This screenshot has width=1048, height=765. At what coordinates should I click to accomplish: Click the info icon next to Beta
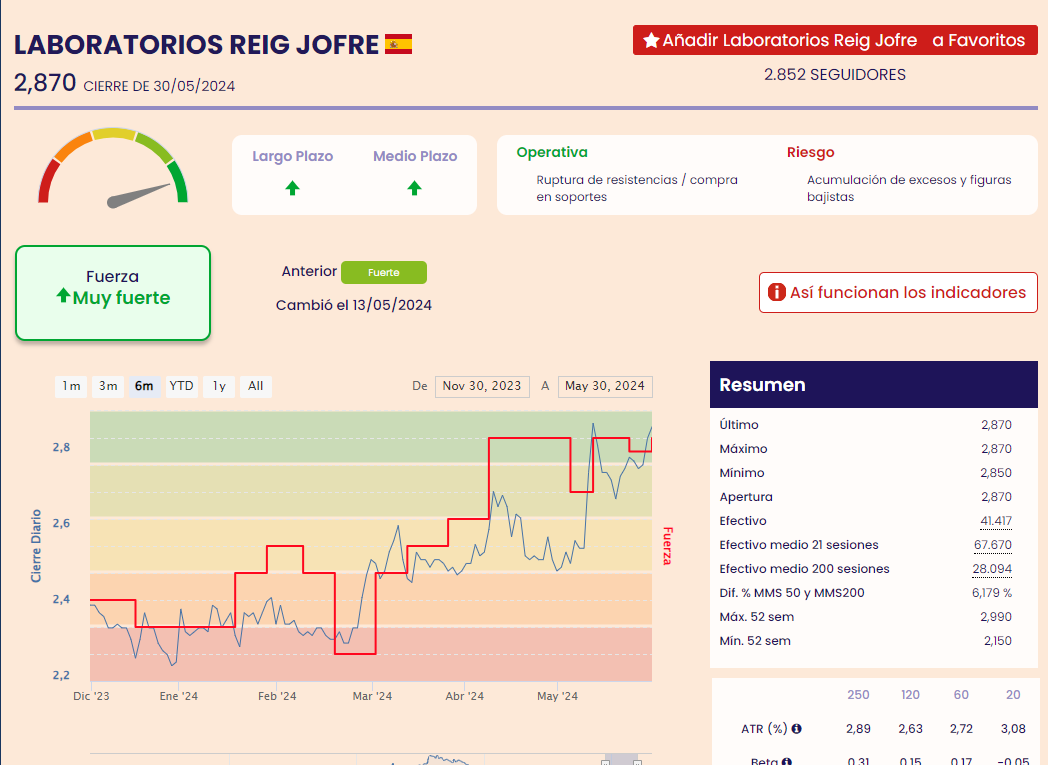click(x=787, y=761)
